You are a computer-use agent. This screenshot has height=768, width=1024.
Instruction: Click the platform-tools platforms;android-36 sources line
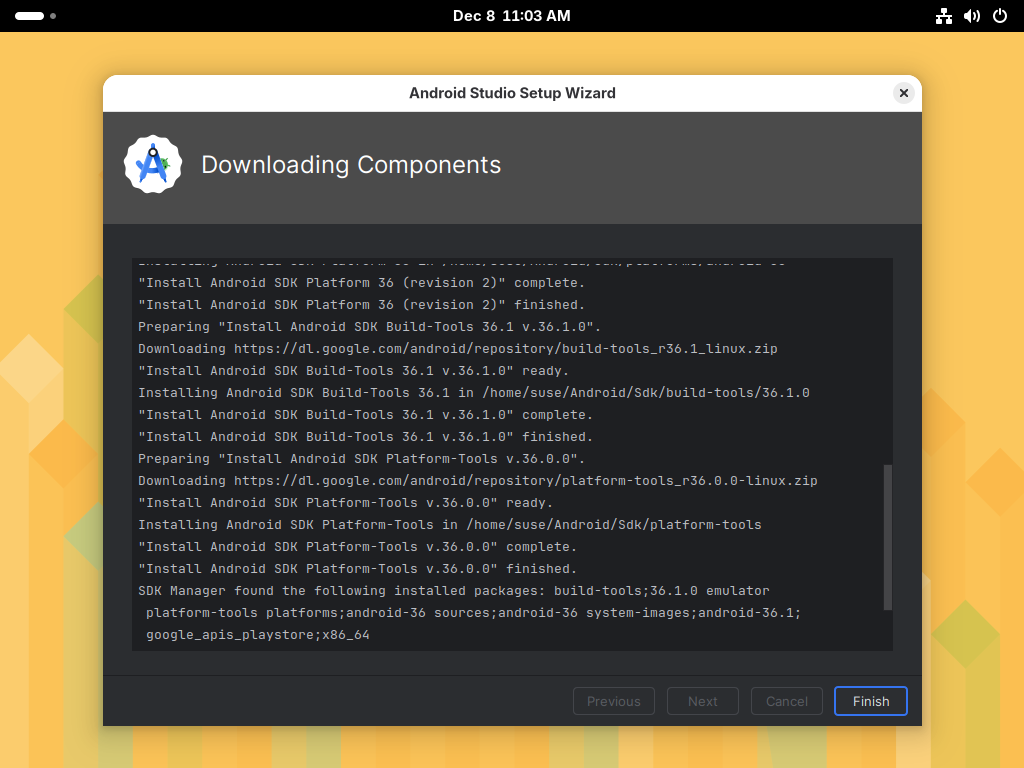pyautogui.click(x=473, y=613)
